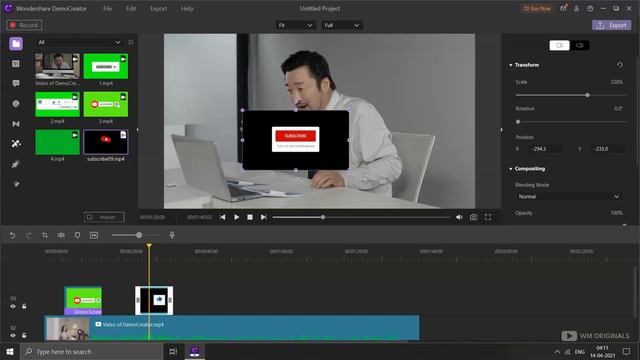Open the Help menu
This screenshot has height=360, width=640.
187,9
